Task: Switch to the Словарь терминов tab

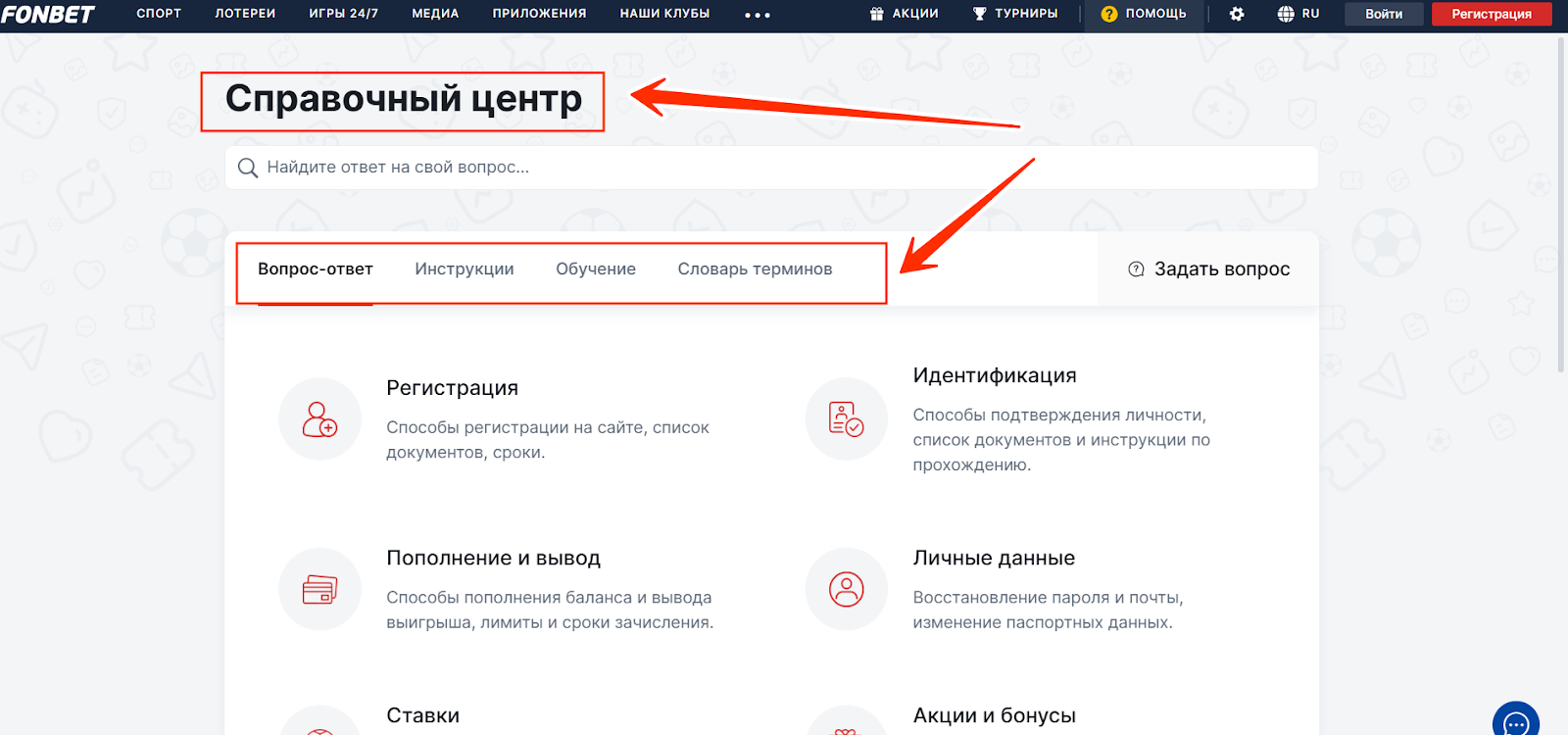Action: click(x=755, y=269)
